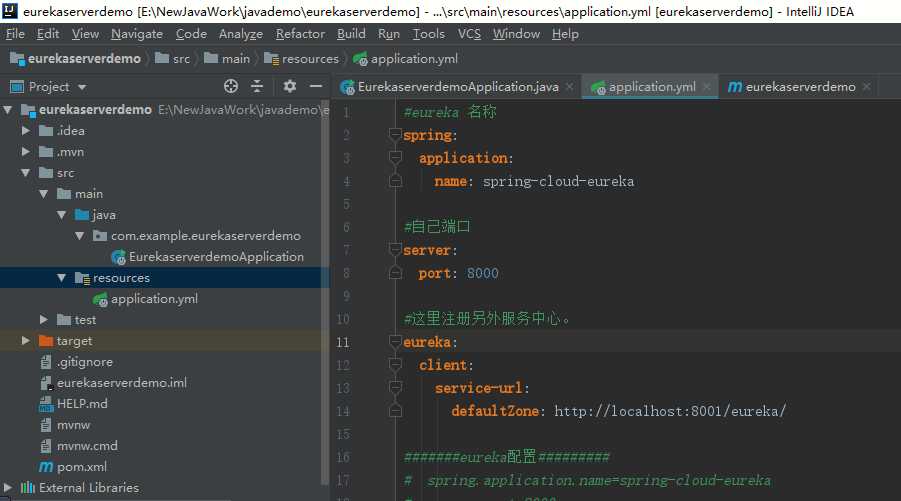Open the Project view dropdown

pos(82,87)
